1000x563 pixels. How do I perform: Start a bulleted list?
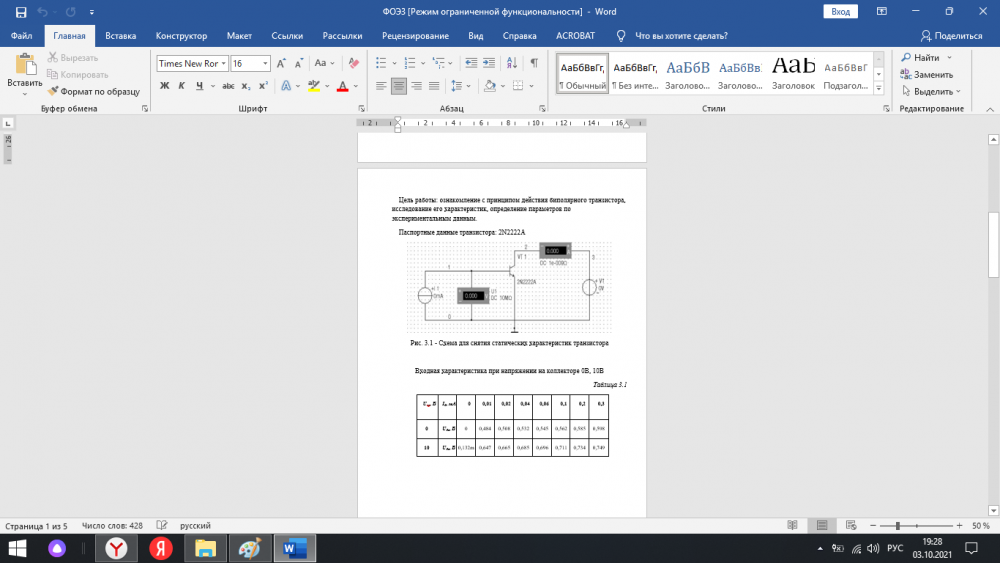point(381,63)
